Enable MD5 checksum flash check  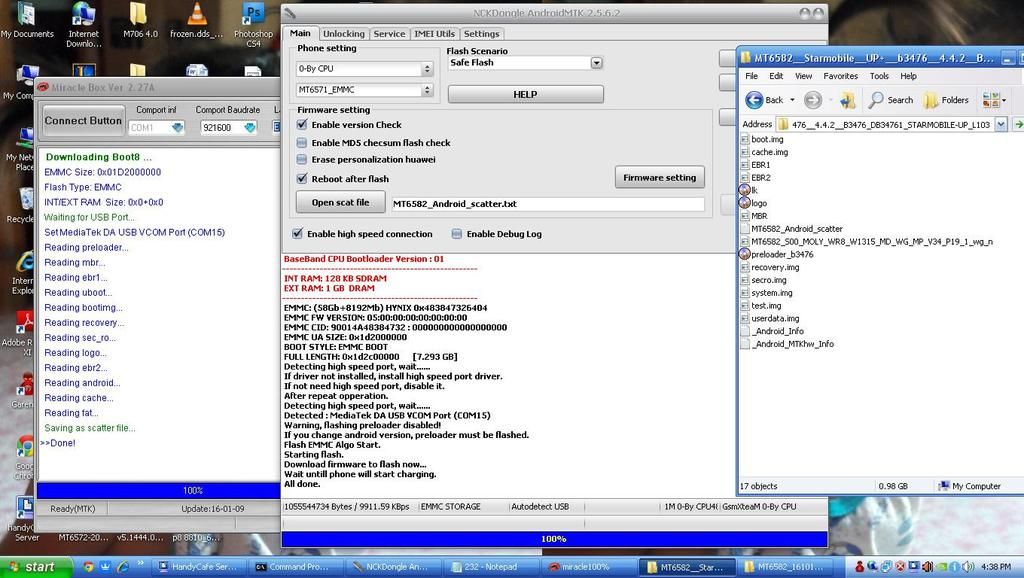point(303,143)
